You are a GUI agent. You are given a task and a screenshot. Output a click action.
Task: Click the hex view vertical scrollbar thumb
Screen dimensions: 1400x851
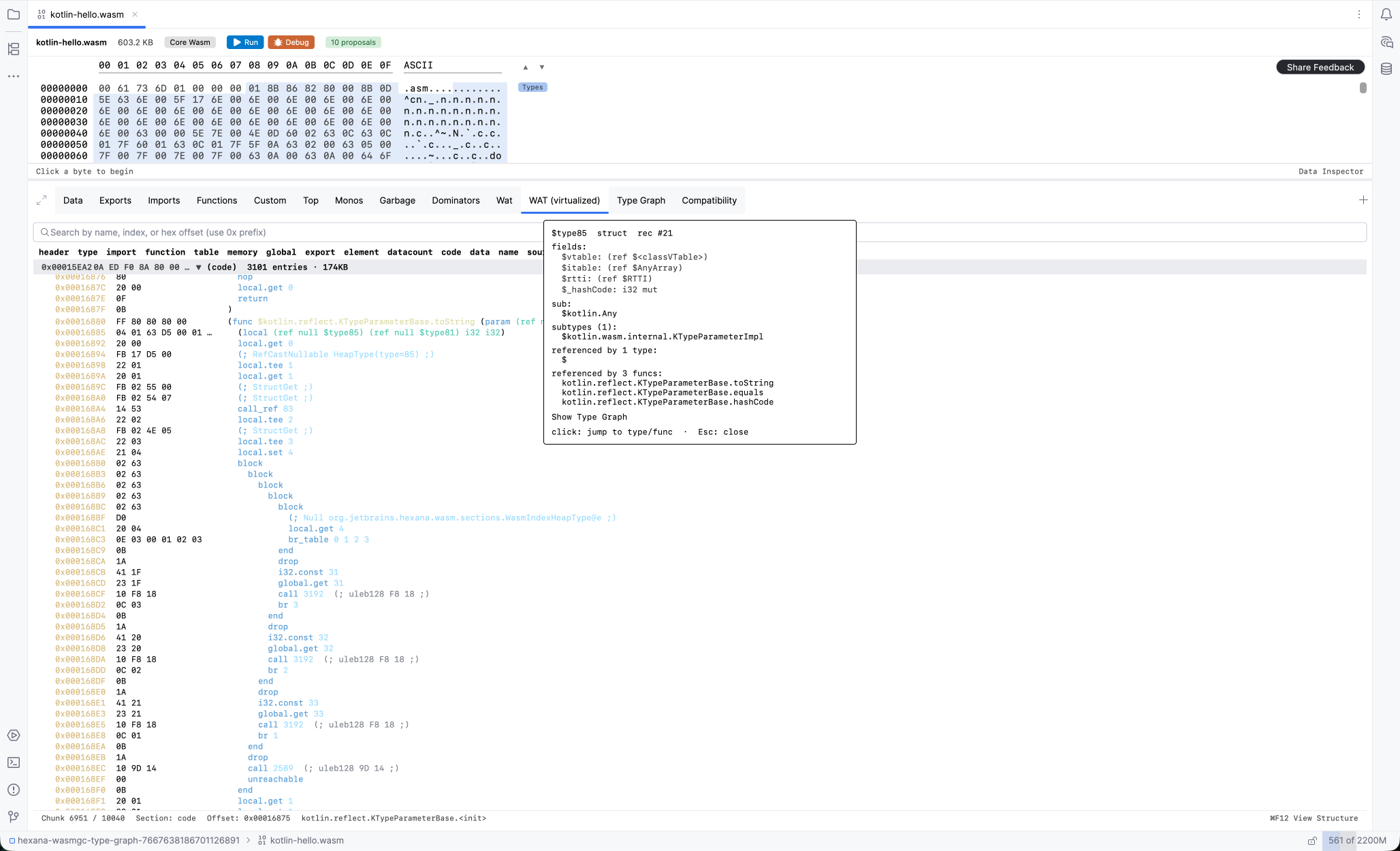click(x=1363, y=88)
